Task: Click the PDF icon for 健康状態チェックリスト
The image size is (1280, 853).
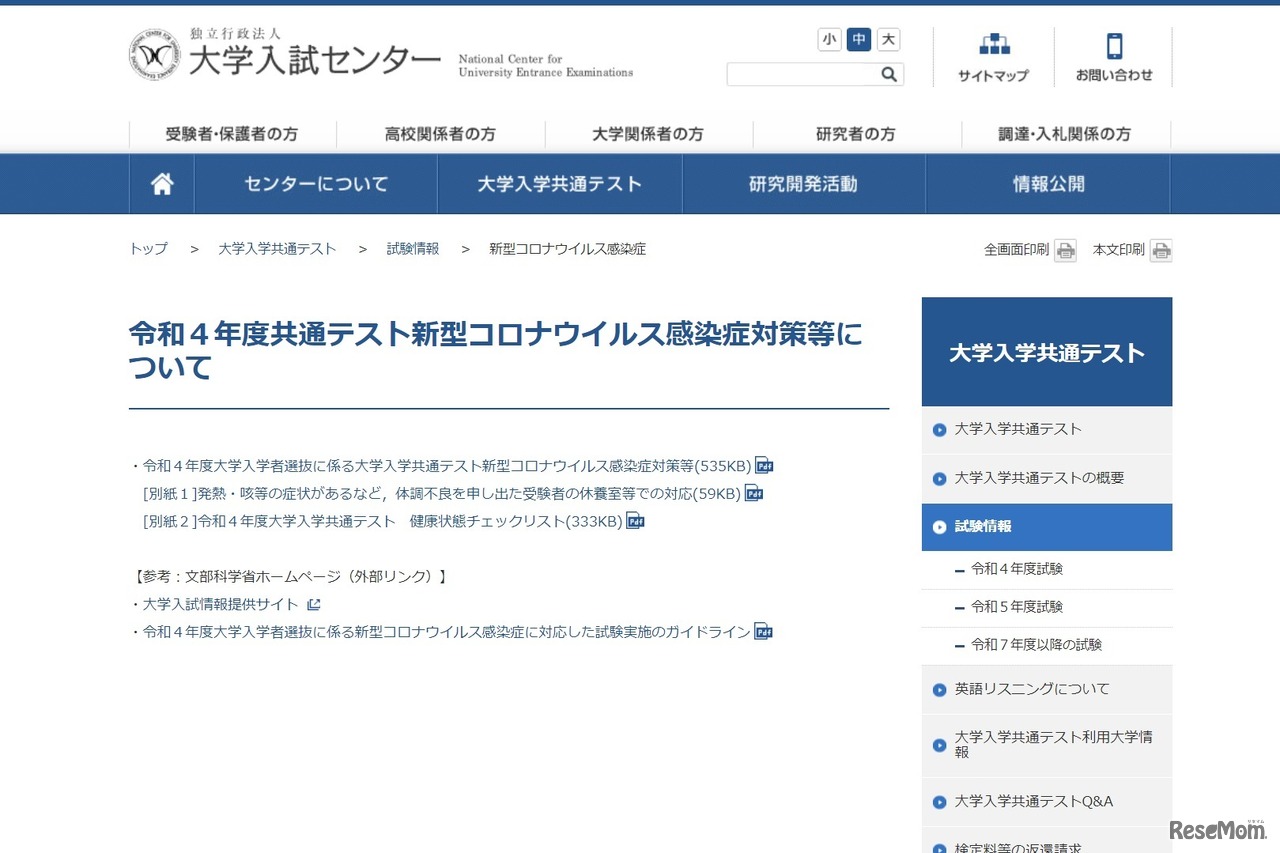Action: pos(636,521)
